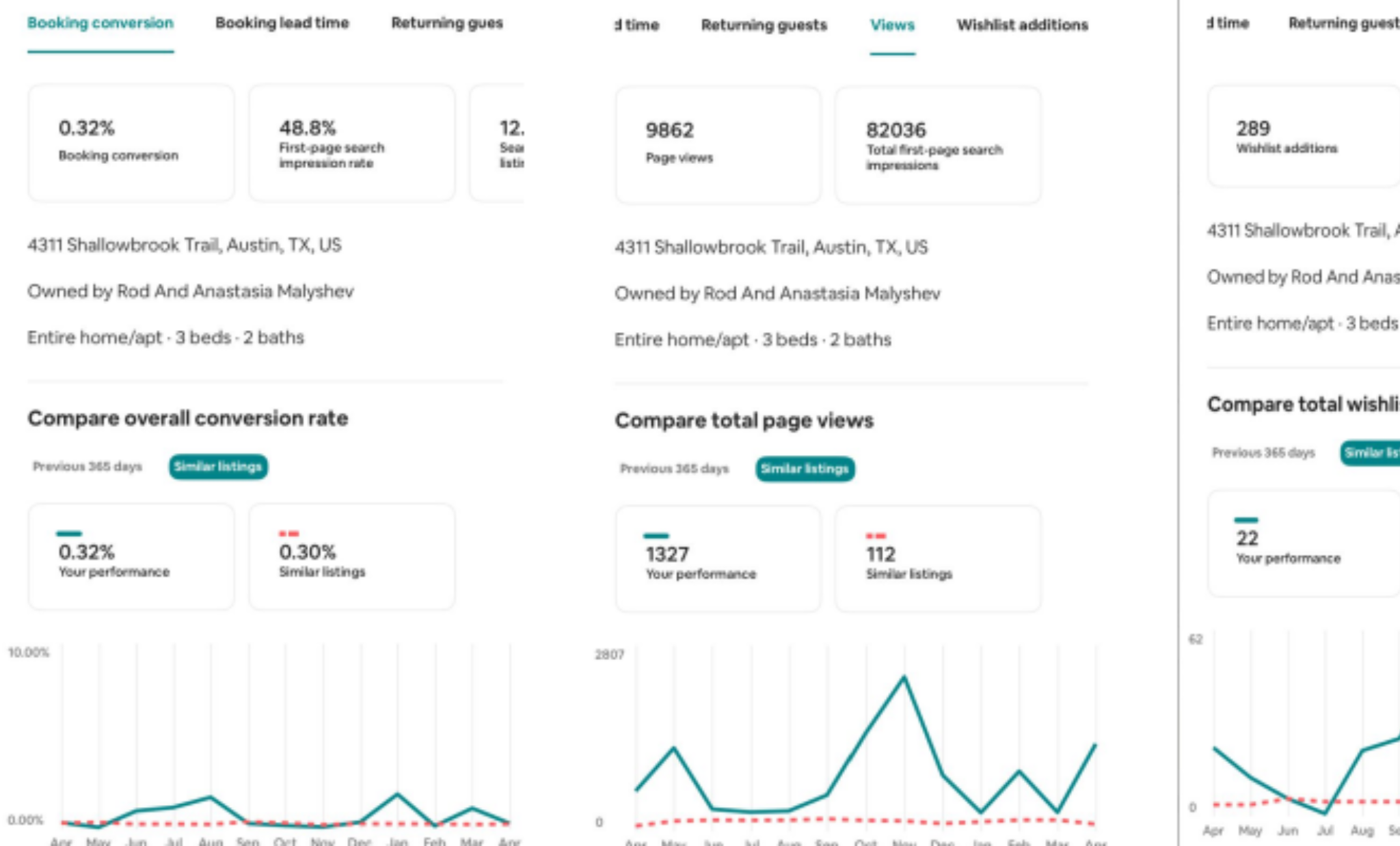Click the 0.30% Similar listings card
Viewport: 1400px width, 846px height.
(x=351, y=557)
